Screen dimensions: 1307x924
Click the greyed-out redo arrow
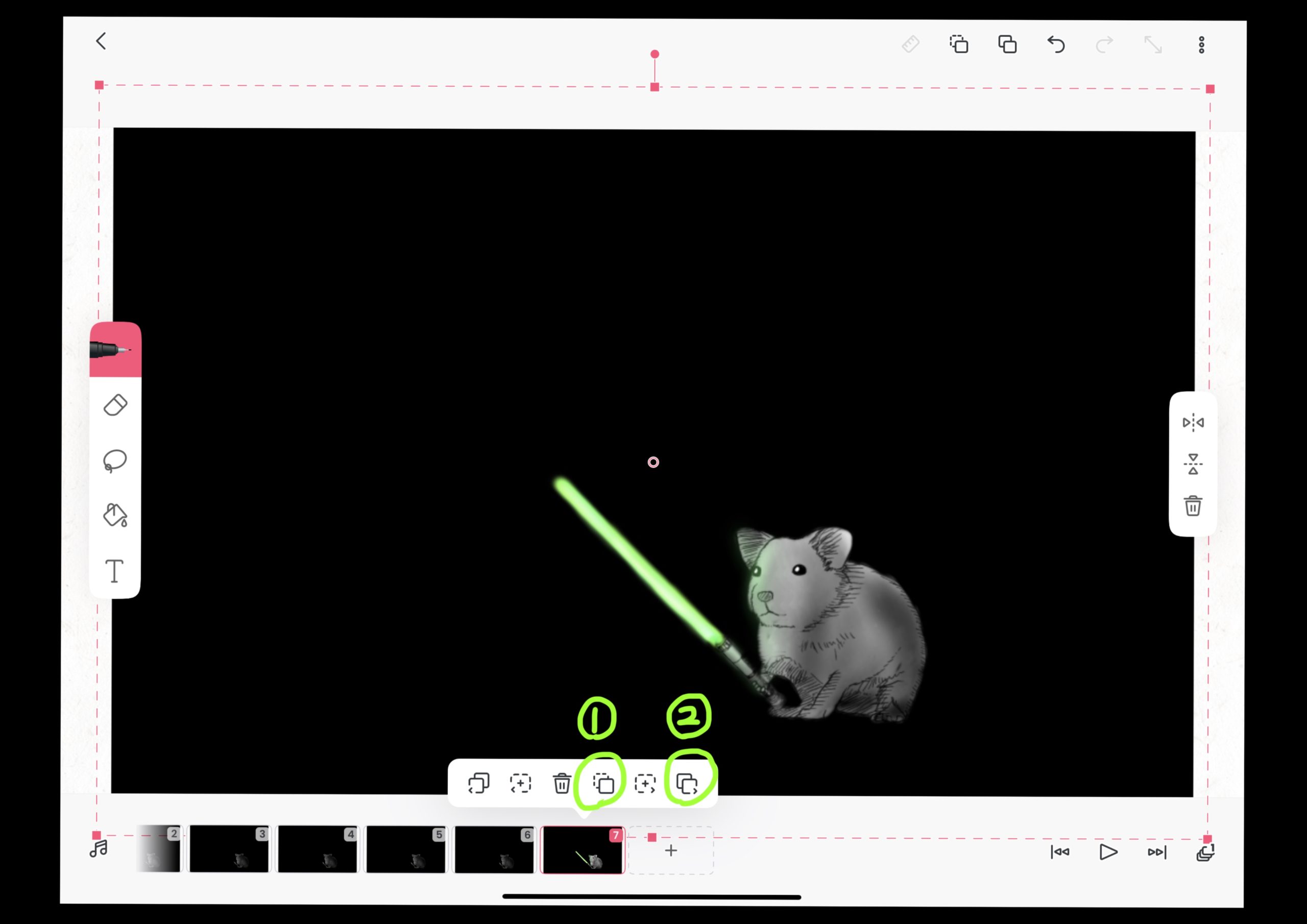[x=1104, y=44]
